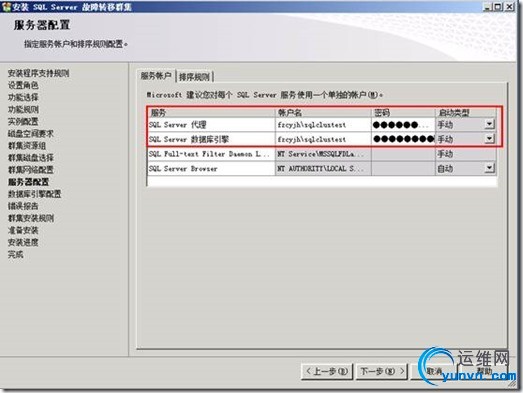Click the 帐户名 column header
The height and width of the screenshot is (393, 523).
pos(323,112)
